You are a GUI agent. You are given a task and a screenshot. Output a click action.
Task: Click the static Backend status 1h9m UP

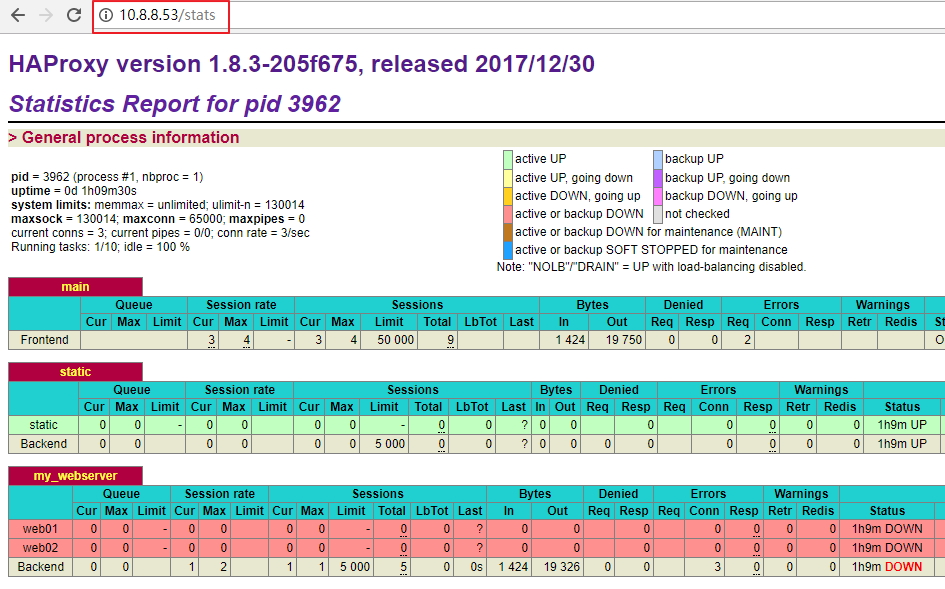point(902,444)
